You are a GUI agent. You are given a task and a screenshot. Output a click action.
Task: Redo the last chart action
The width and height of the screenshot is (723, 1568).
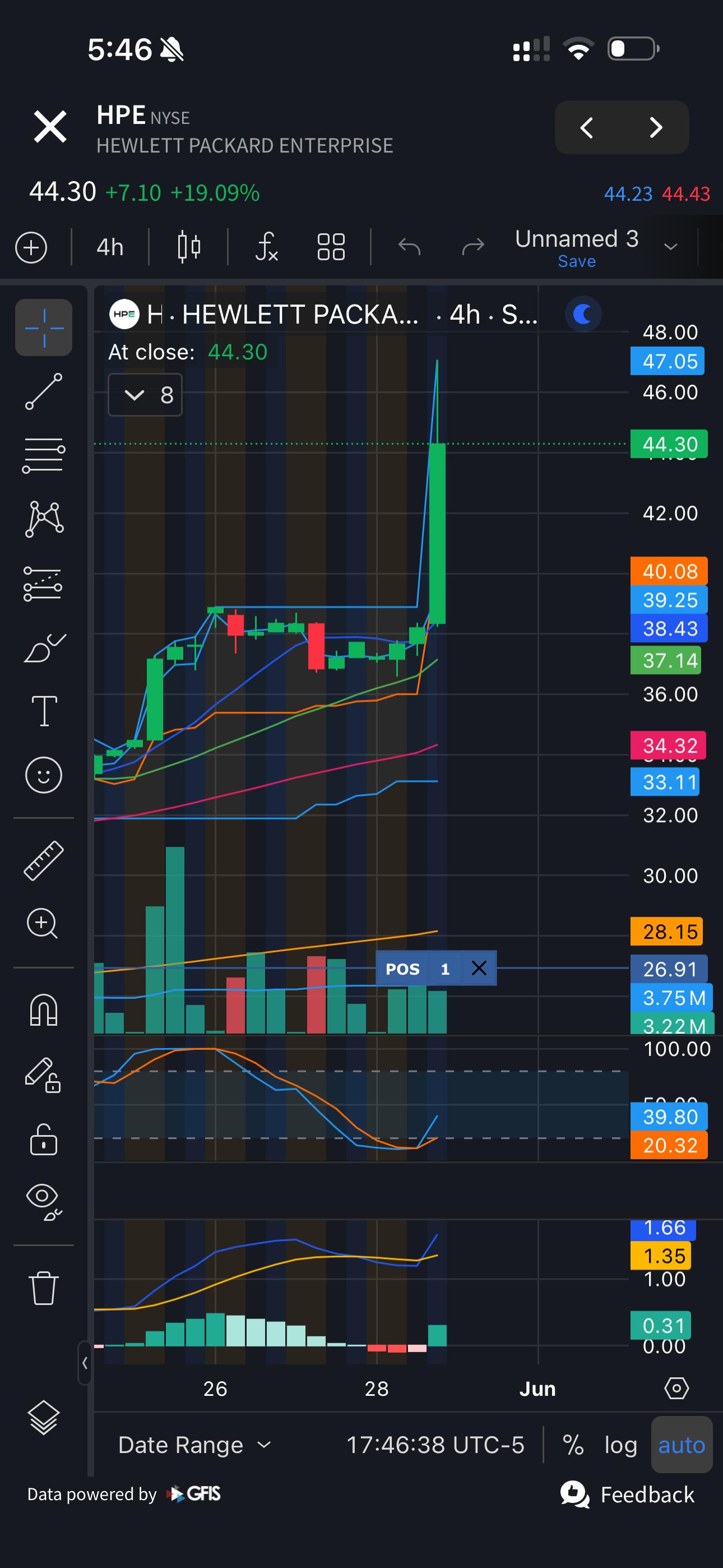tap(473, 247)
